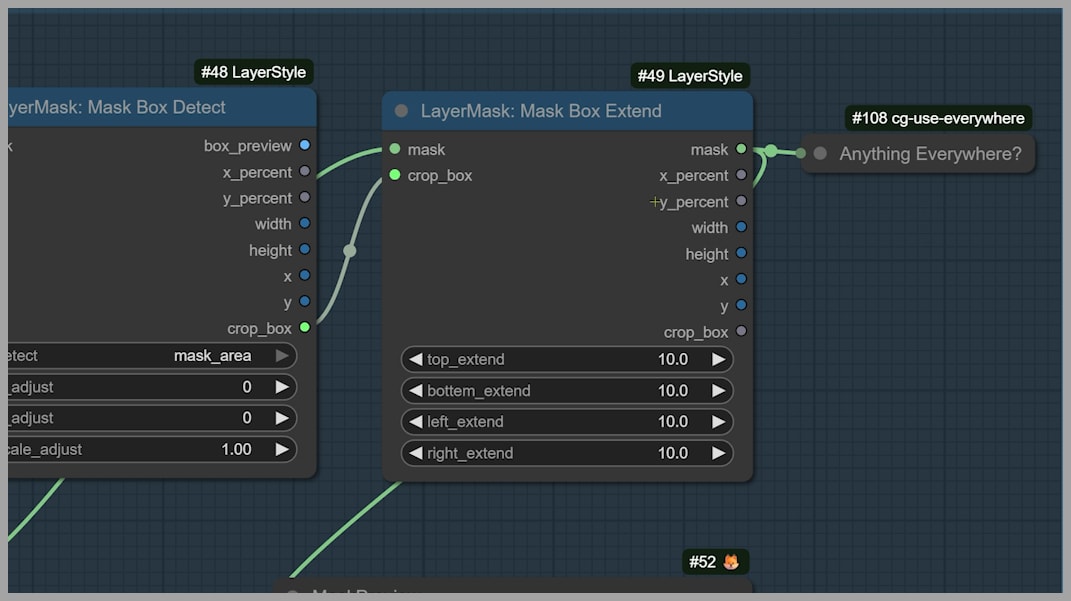Decrease left_extend with the left arrow
The image size is (1071, 601).
(x=415, y=422)
